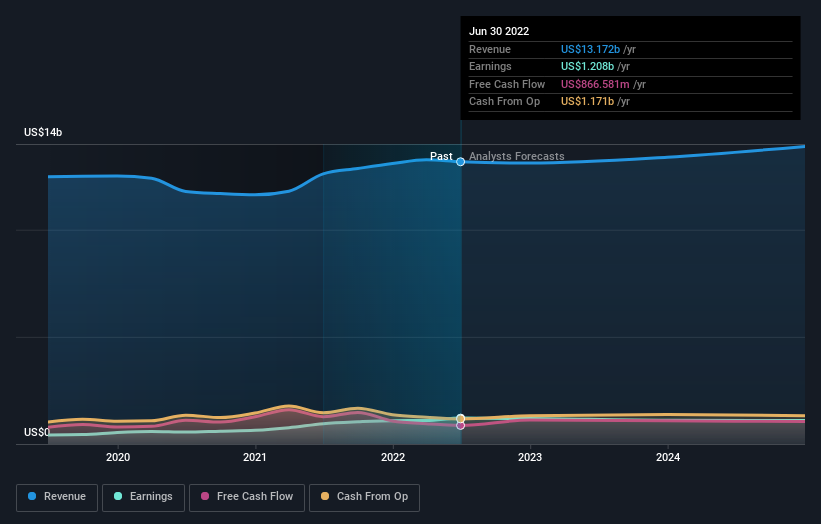
Task: Click the tooltip 'Earnings' row label
Action: pos(490,66)
